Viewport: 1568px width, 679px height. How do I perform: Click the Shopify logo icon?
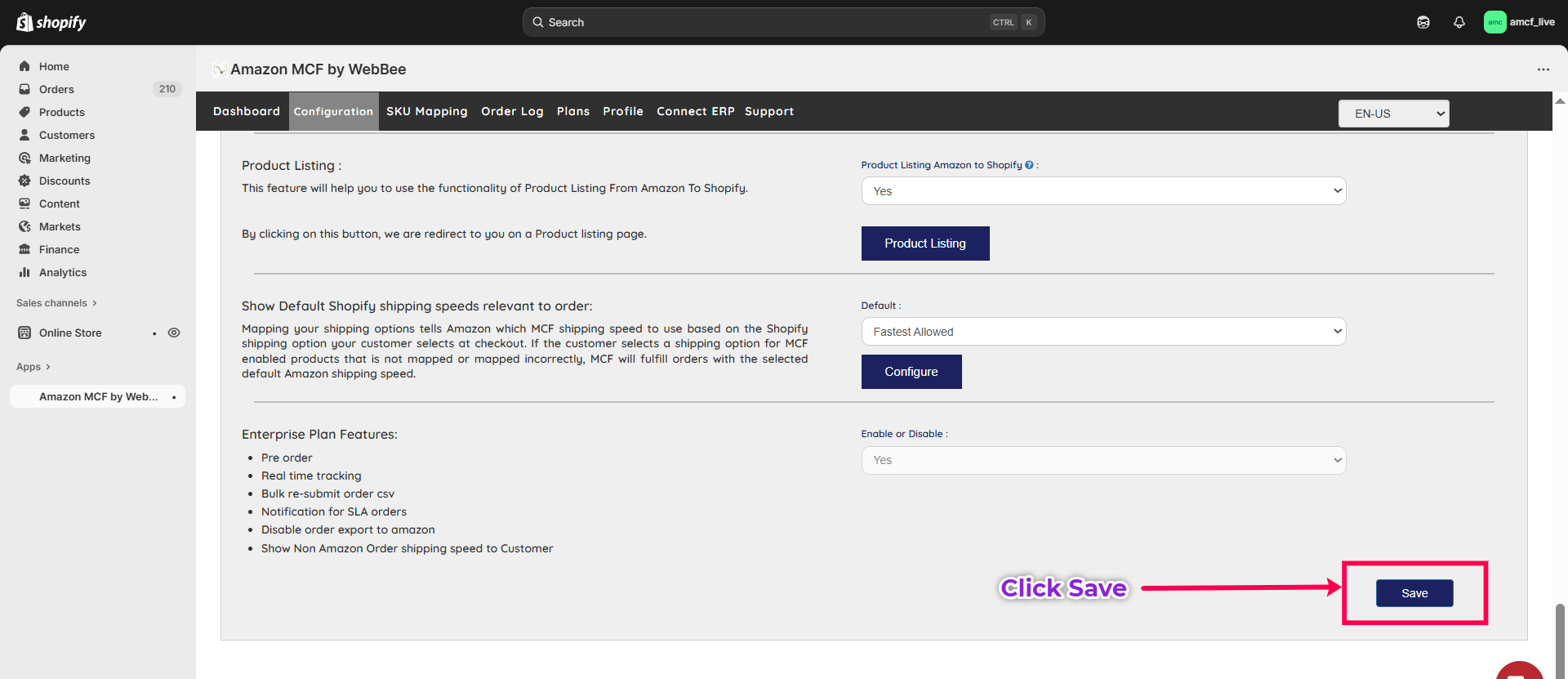[x=24, y=22]
